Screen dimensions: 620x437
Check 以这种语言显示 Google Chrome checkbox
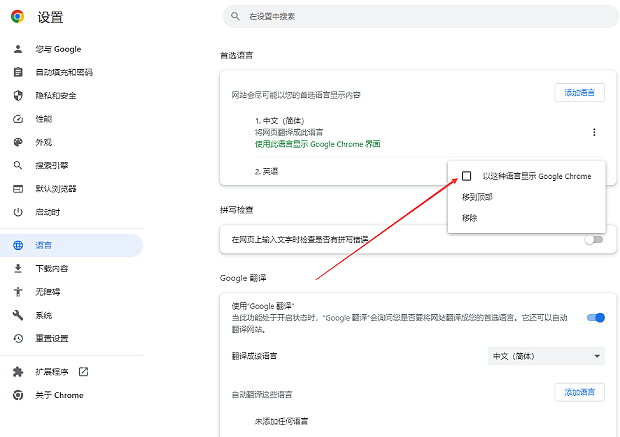467,176
